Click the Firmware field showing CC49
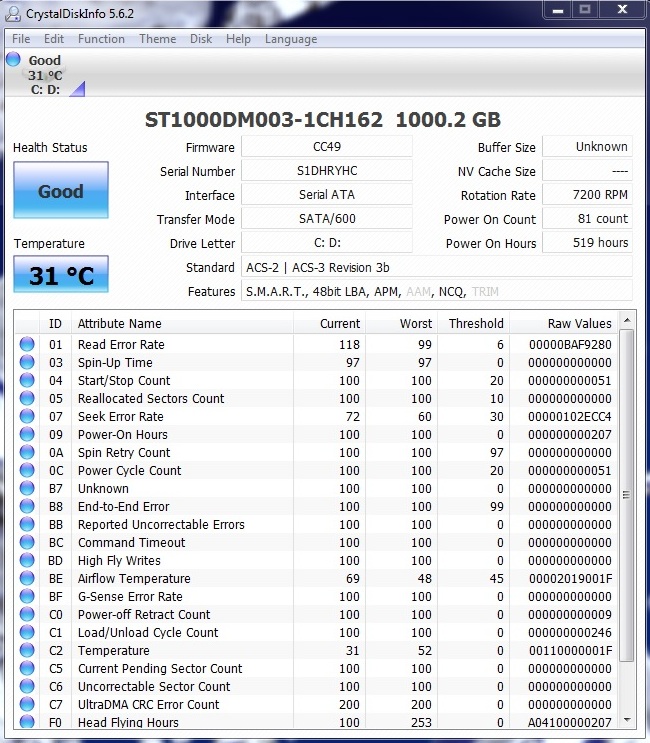650x743 pixels. (x=327, y=146)
